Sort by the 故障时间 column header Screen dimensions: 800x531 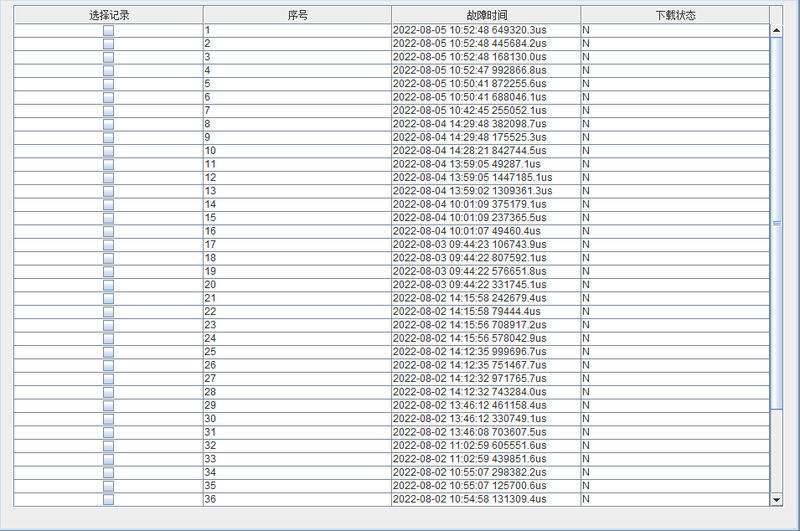[x=486, y=15]
